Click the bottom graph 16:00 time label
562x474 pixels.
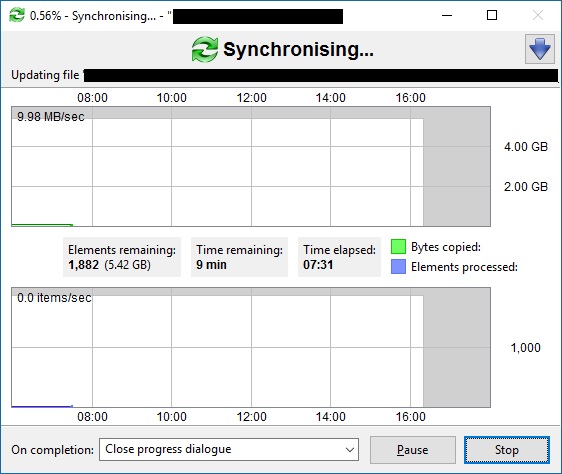(x=410, y=417)
